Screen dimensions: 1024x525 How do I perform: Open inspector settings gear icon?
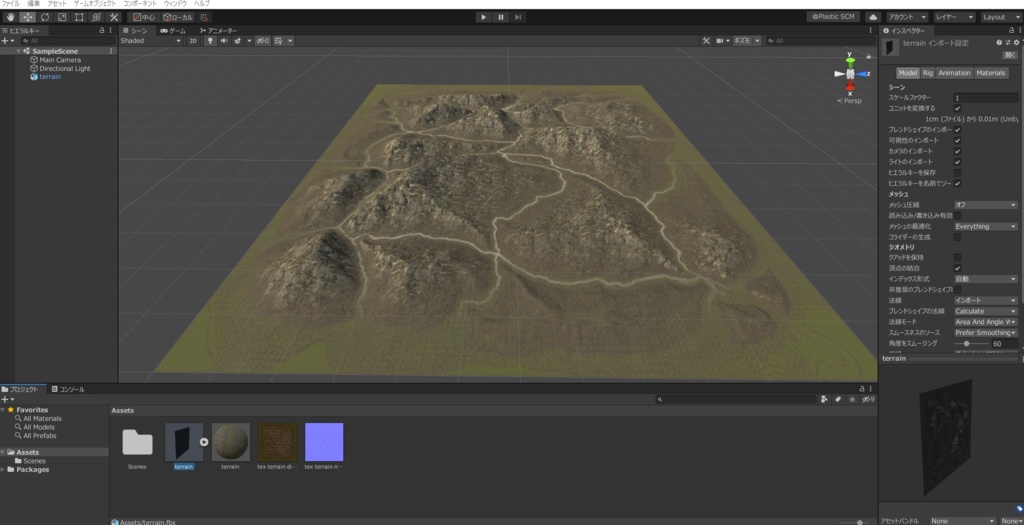click(x=1016, y=42)
